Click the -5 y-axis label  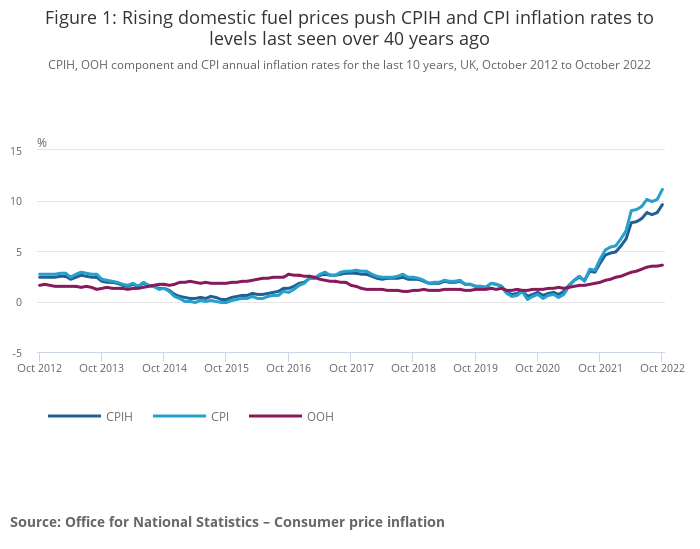(16, 354)
